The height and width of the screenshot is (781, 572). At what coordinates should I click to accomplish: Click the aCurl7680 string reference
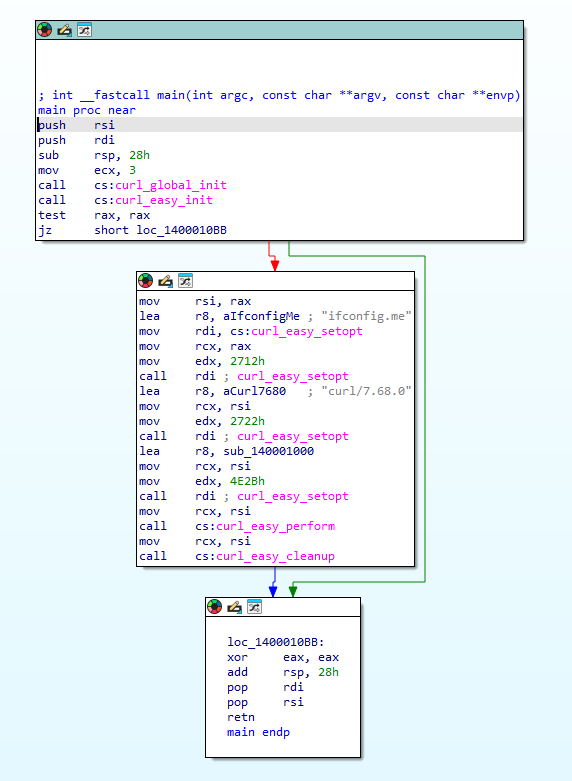(255, 391)
